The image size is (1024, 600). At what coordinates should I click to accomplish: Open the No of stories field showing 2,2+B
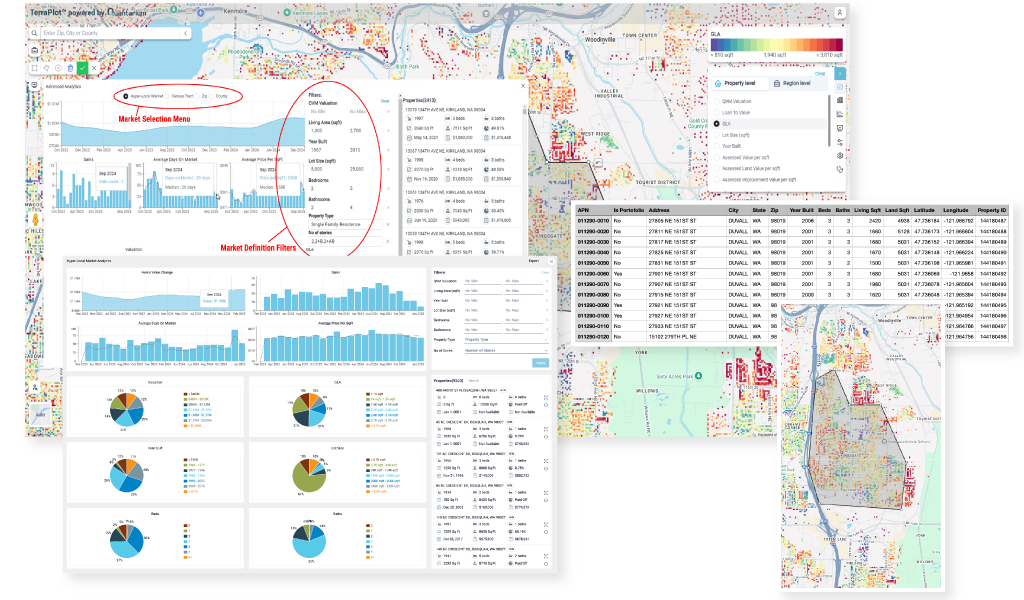(x=345, y=241)
